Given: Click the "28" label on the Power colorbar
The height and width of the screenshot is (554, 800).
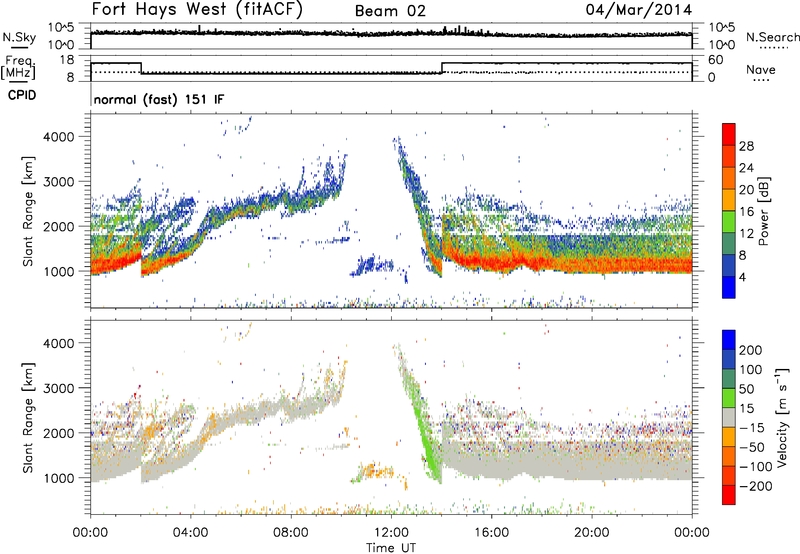Looking at the screenshot, I should click(746, 146).
